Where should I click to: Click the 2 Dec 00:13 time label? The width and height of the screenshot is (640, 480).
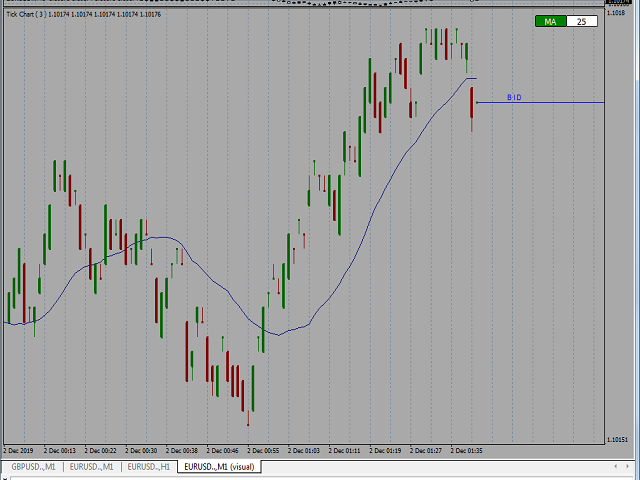coord(60,451)
